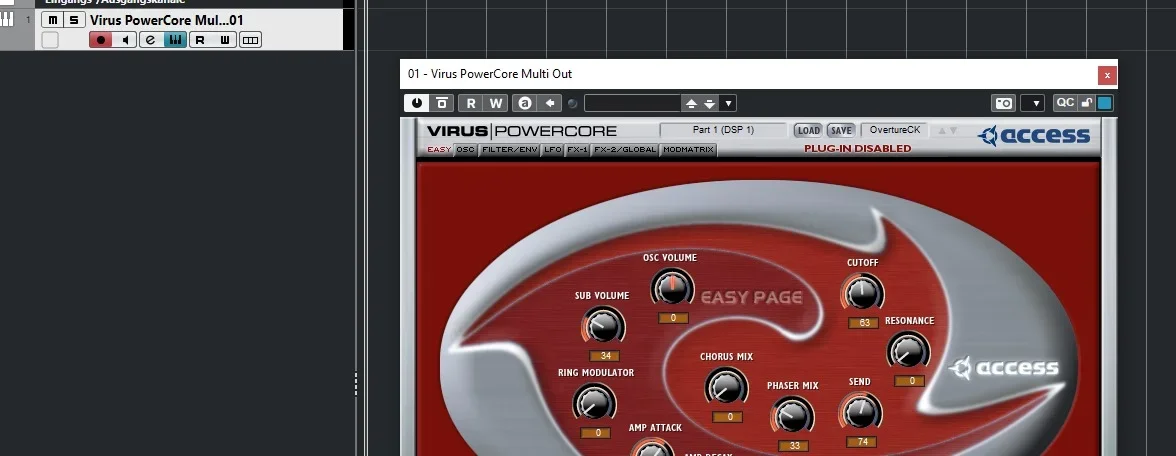Image resolution: width=1176 pixels, height=456 pixels.
Task: Open the preset management dropdown
Action: click(728, 103)
